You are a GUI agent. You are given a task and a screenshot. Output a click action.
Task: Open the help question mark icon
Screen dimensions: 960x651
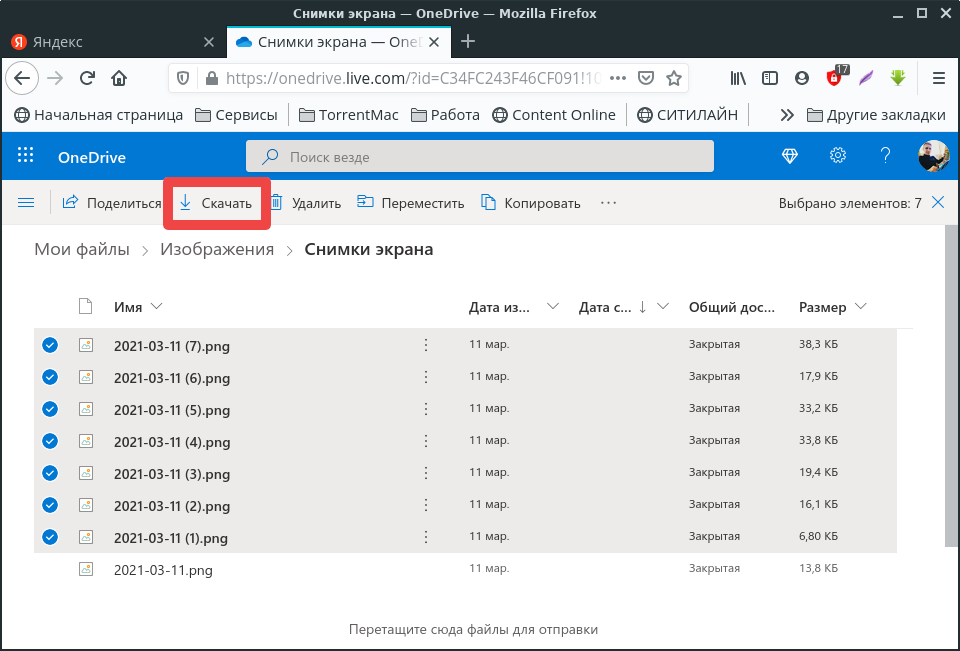pyautogui.click(x=885, y=156)
